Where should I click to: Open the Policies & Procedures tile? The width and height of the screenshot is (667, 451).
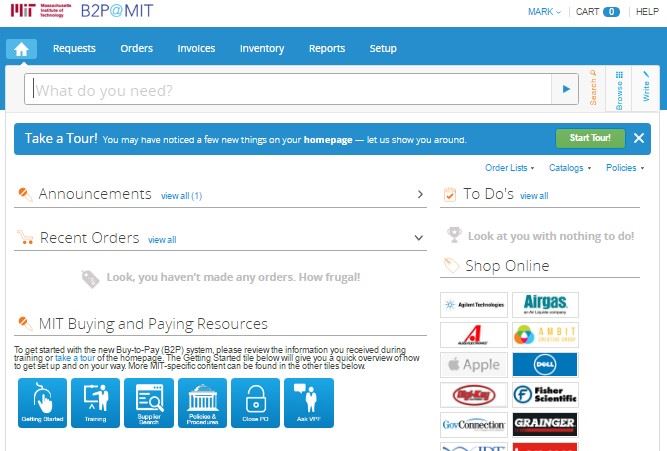[202, 403]
